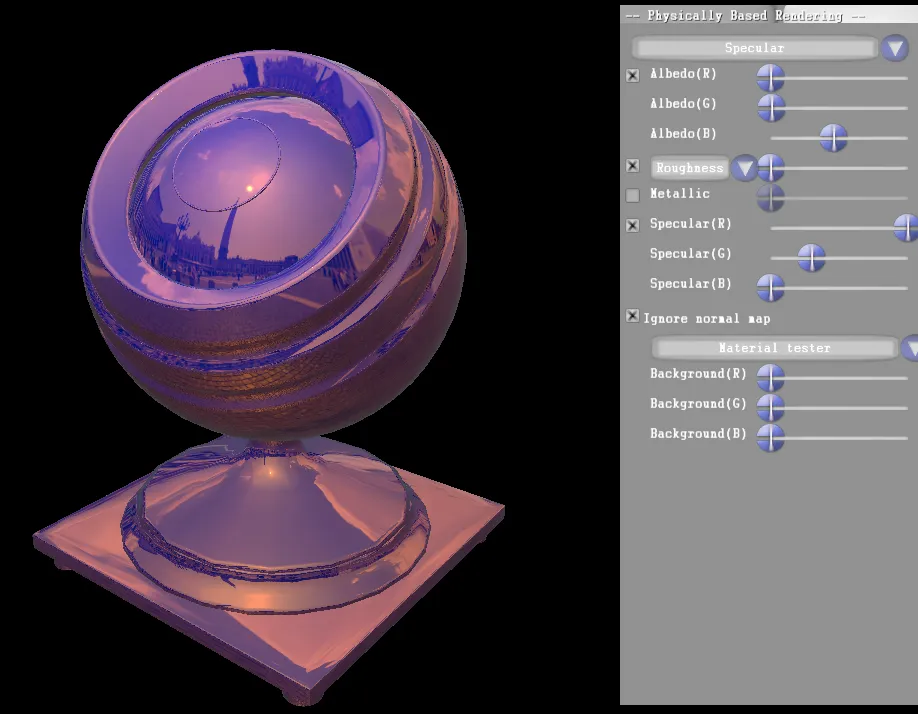Click the Background(B) slider handle

(x=770, y=438)
